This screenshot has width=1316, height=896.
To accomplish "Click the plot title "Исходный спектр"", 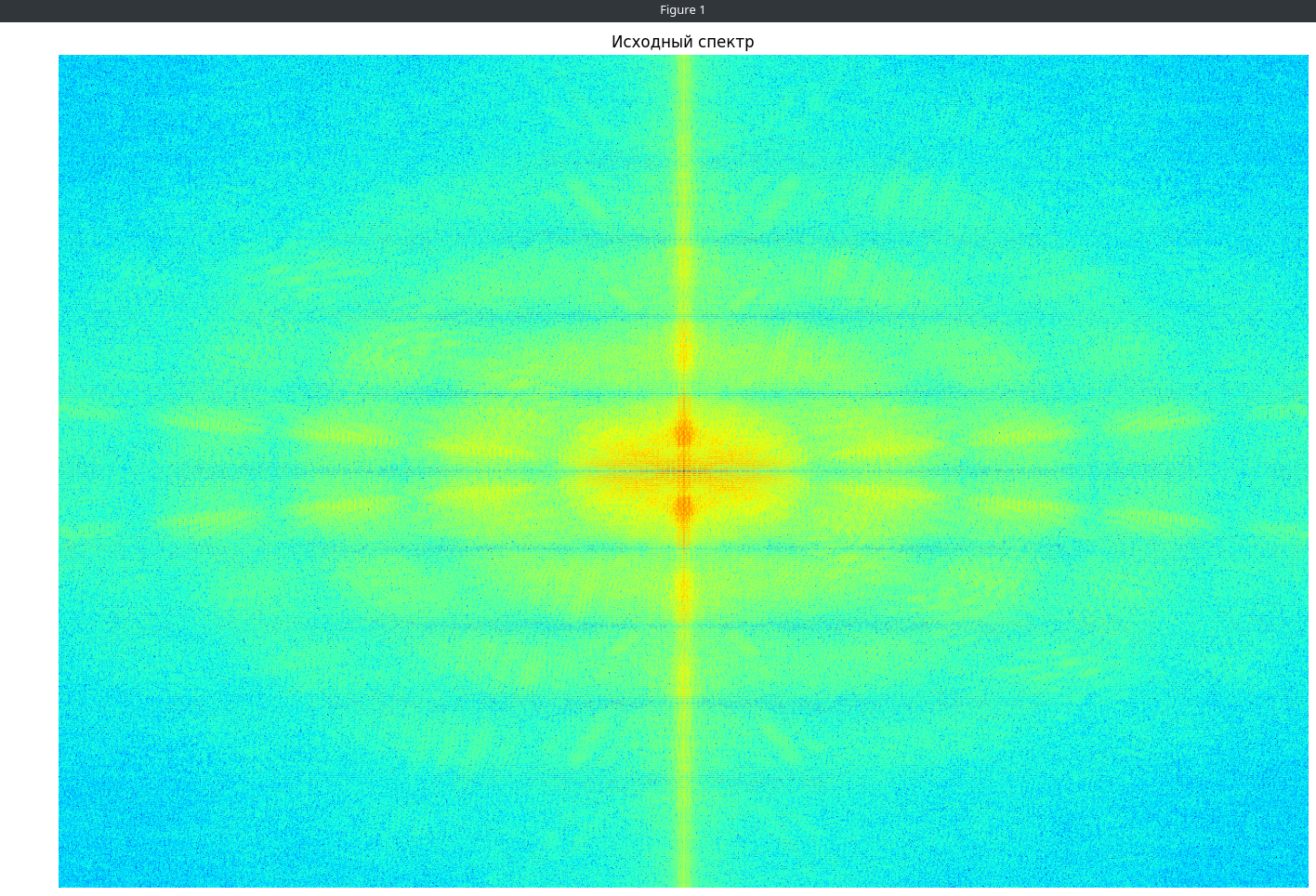I will (x=682, y=42).
